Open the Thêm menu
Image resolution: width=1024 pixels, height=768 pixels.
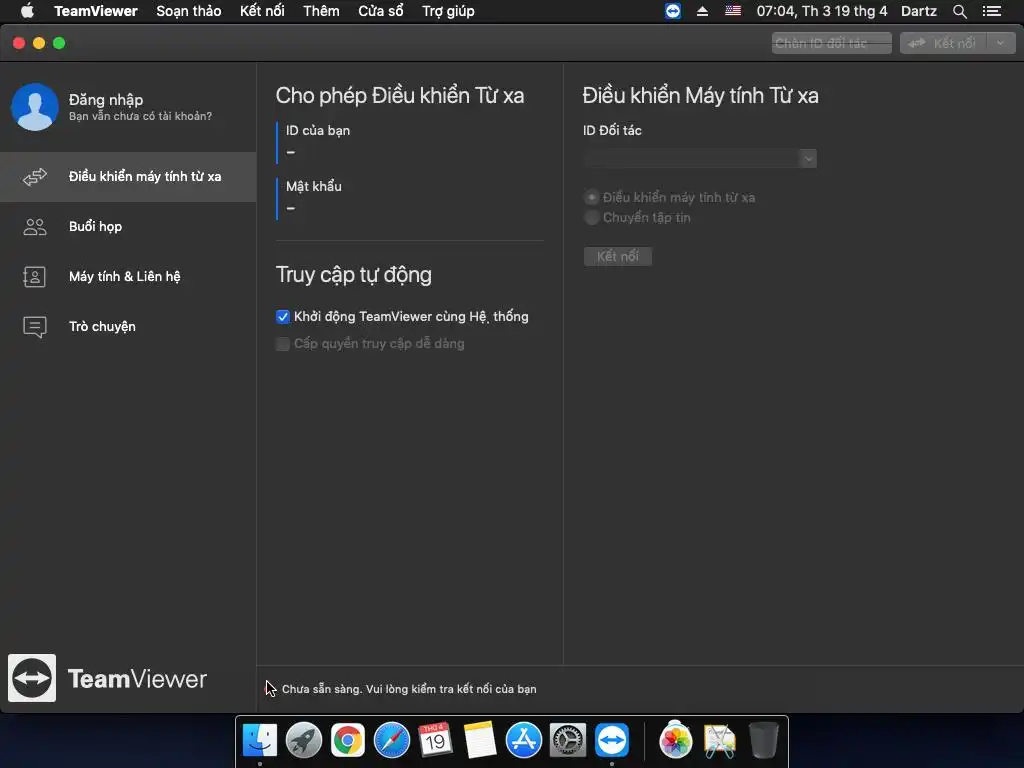point(321,11)
